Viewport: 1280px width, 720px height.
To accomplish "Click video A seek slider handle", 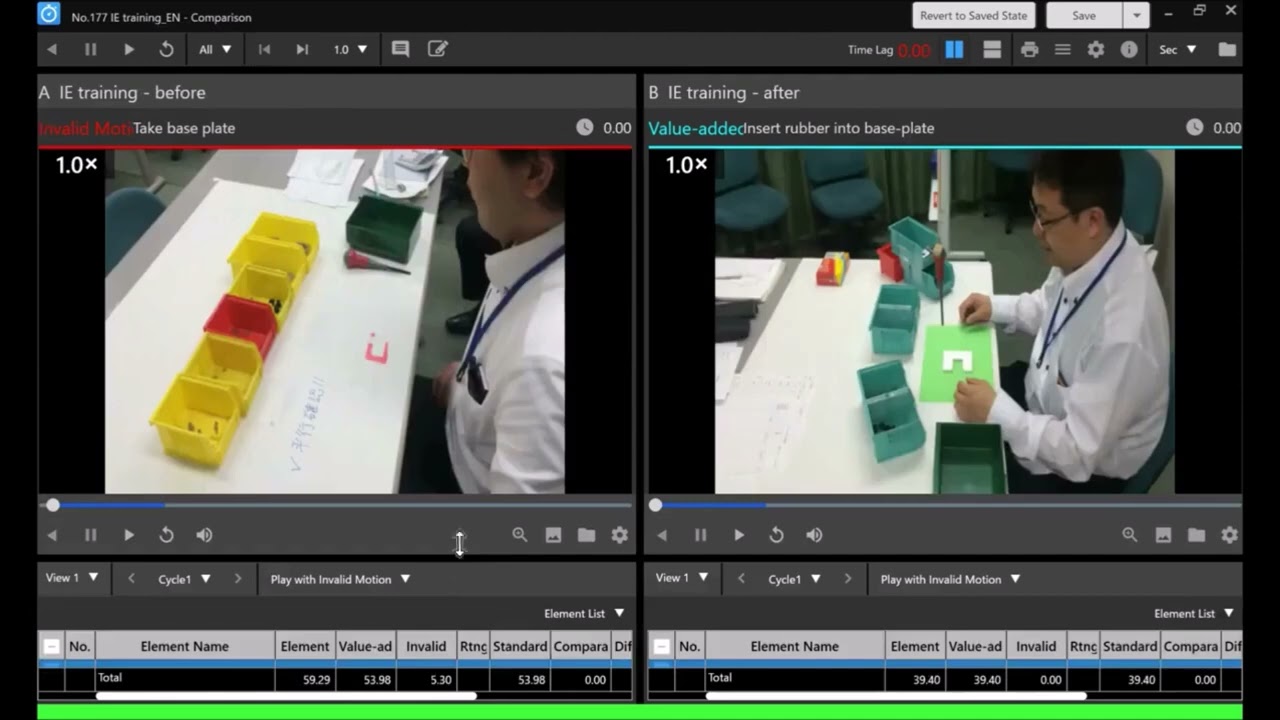I will pos(53,505).
